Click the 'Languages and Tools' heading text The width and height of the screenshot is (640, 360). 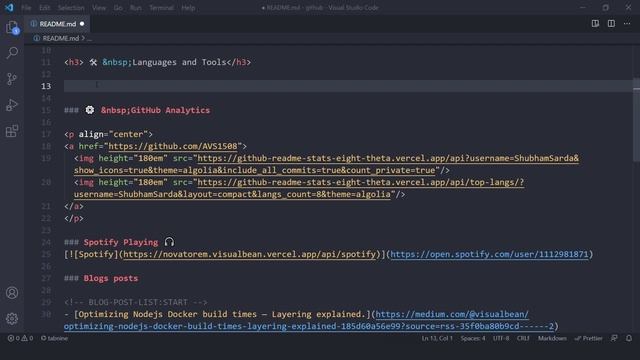click(179, 62)
